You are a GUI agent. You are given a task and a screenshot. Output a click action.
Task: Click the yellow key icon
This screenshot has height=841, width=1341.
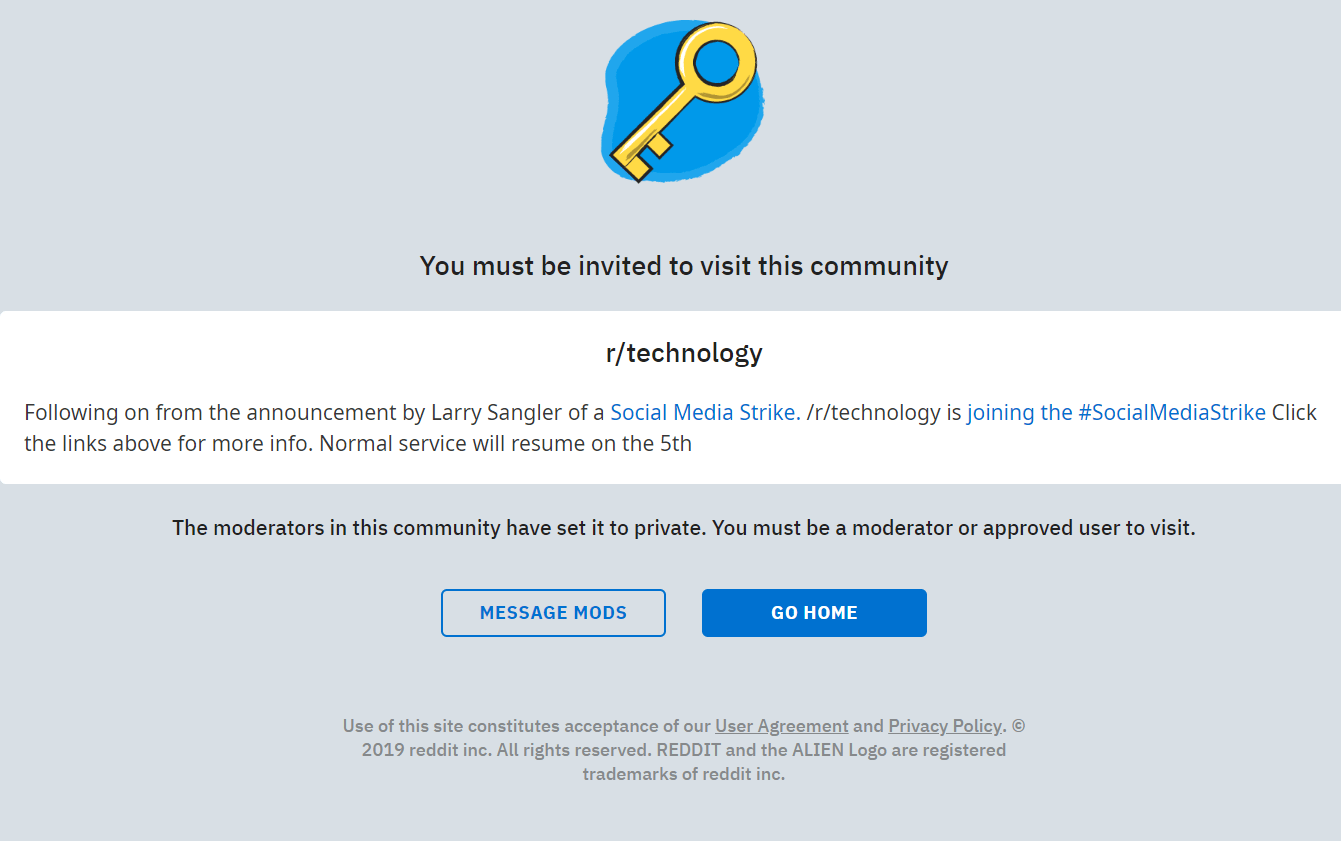tap(690, 100)
